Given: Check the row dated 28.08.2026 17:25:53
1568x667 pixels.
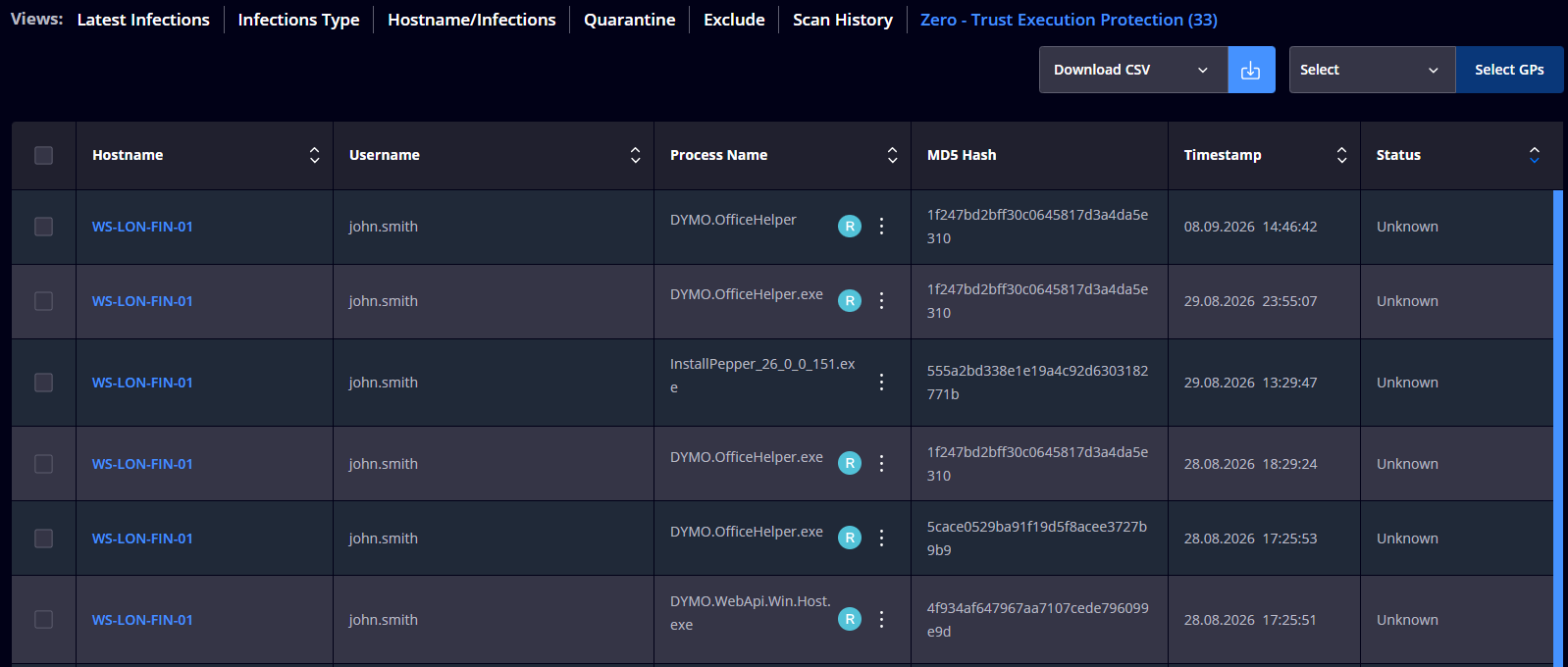Looking at the screenshot, I should pos(43,539).
